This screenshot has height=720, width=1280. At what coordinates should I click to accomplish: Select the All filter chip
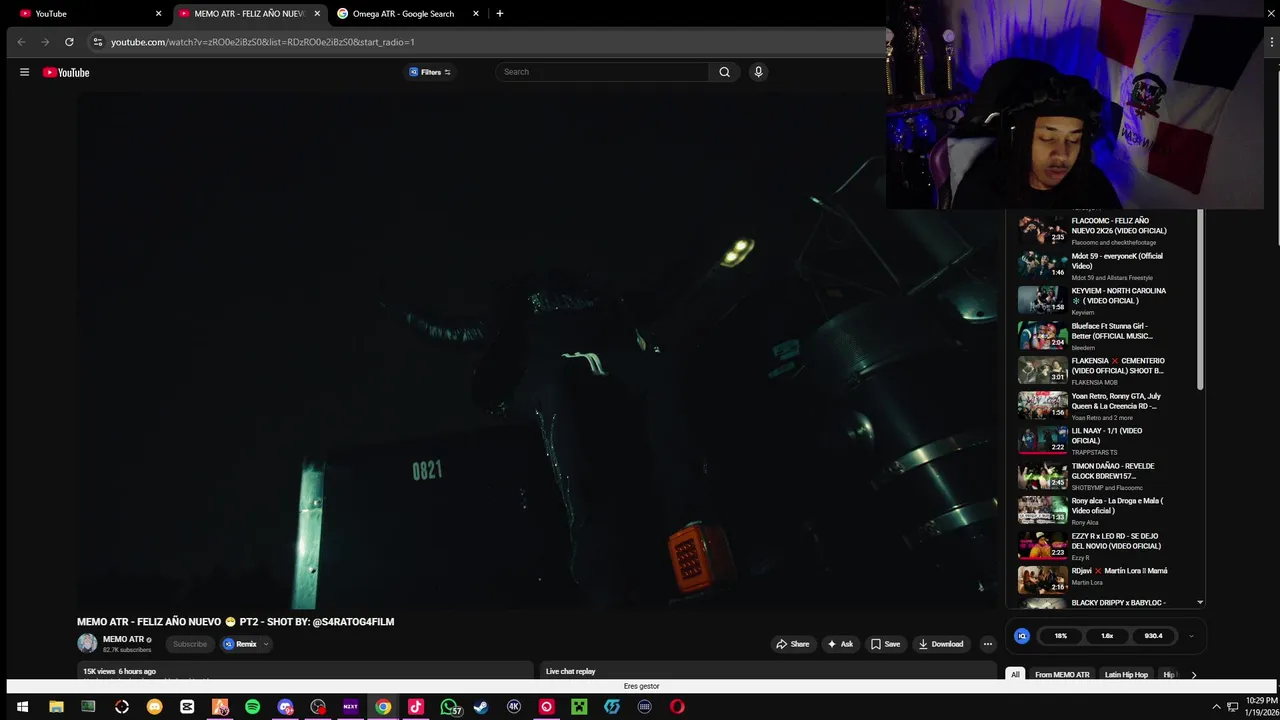click(x=1015, y=674)
